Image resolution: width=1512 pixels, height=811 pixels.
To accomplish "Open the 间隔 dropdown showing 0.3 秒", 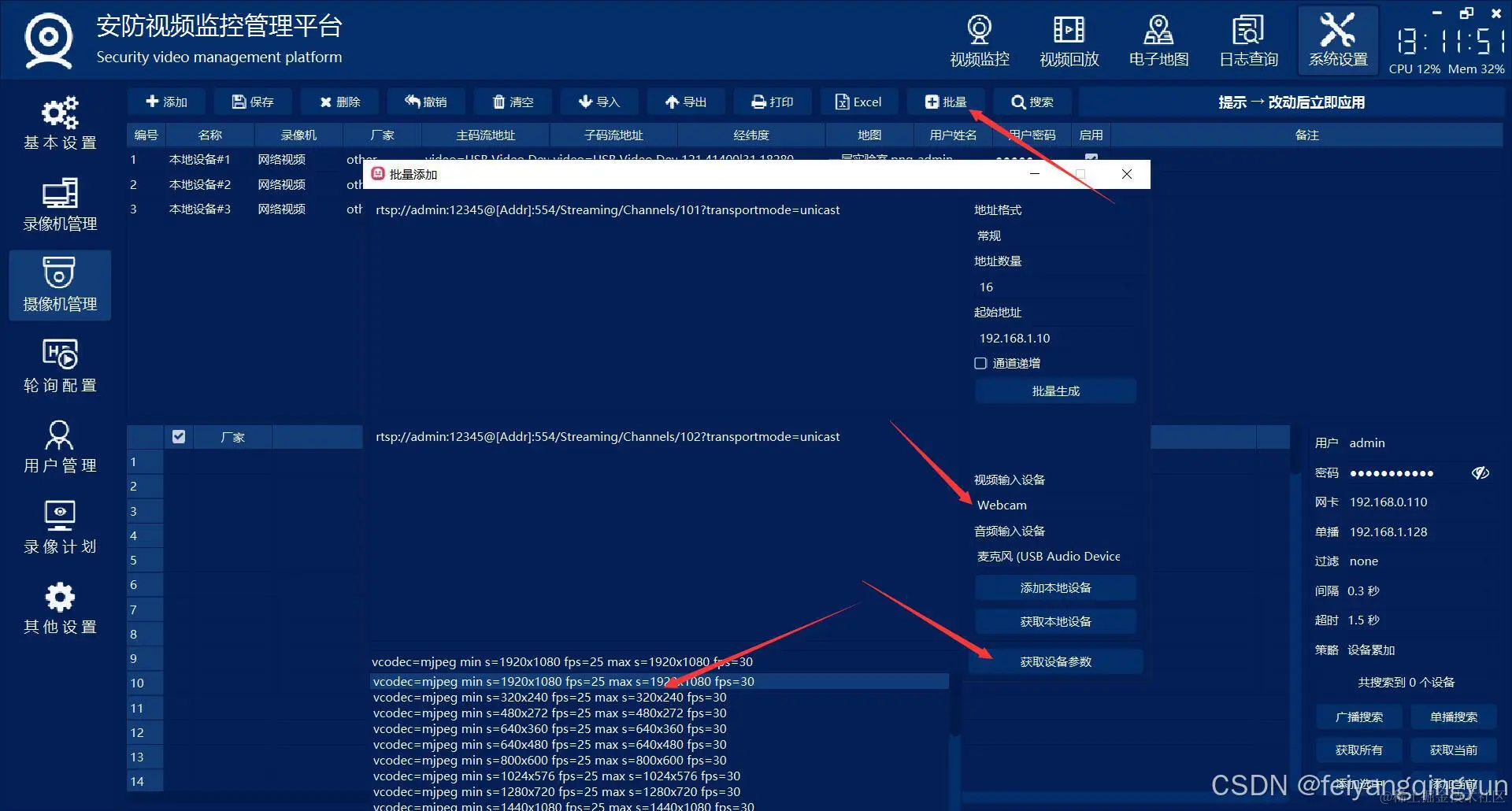I will click(x=1421, y=591).
